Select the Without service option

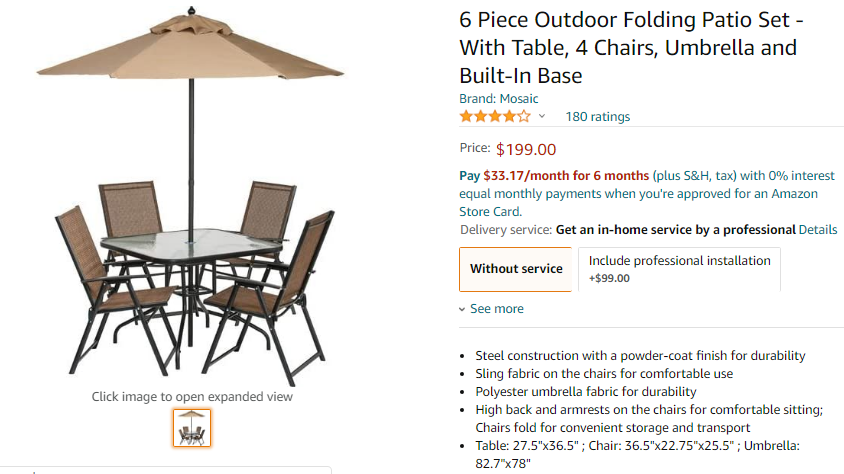(x=516, y=268)
